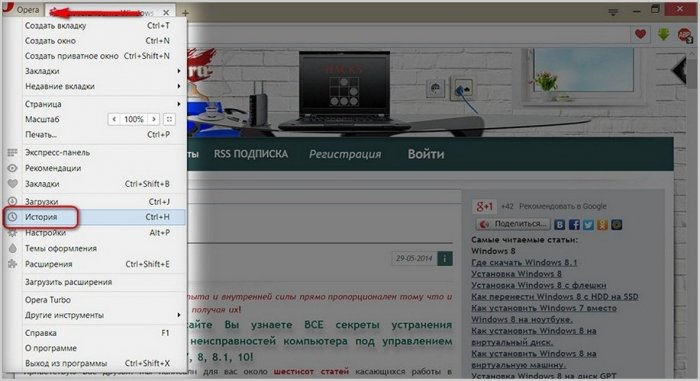Image resolution: width=700 pixels, height=381 pixels.
Task: Click the heart icon beside Закладки
Action: click(12, 184)
